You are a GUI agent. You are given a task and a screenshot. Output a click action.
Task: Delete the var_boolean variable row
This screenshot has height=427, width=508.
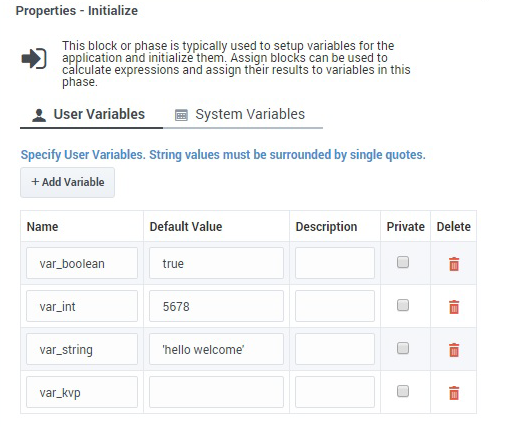[x=454, y=264]
